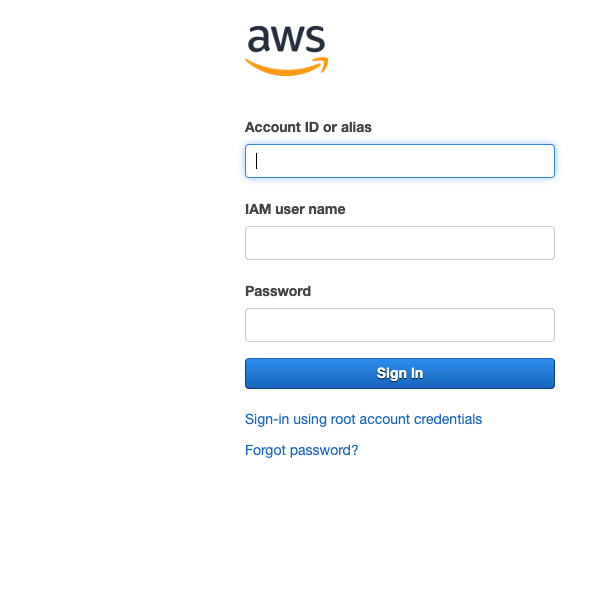Click the blue Sign In button
Viewport: 613px width, 601px height.
click(400, 373)
